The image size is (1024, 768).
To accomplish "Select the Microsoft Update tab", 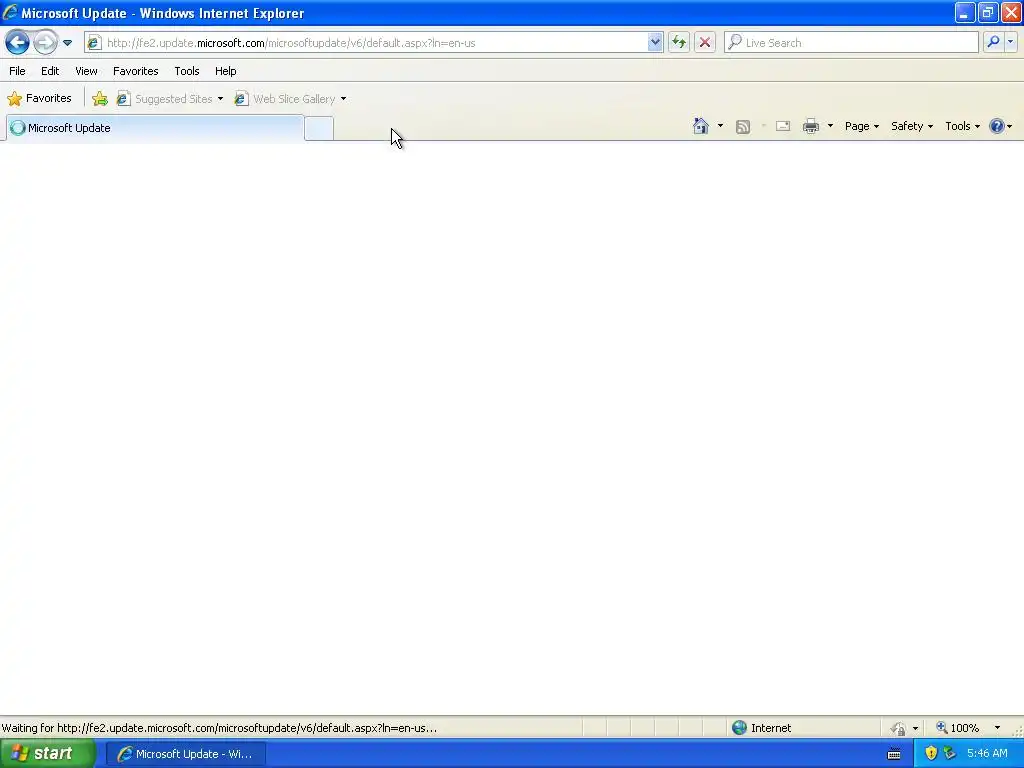I will tap(155, 128).
